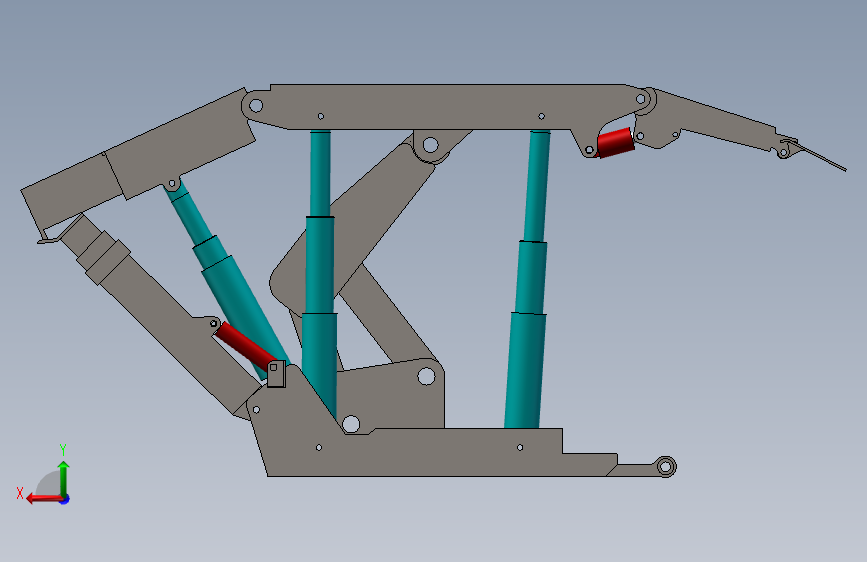Click the ring eyelet at the base's right end

click(x=666, y=467)
